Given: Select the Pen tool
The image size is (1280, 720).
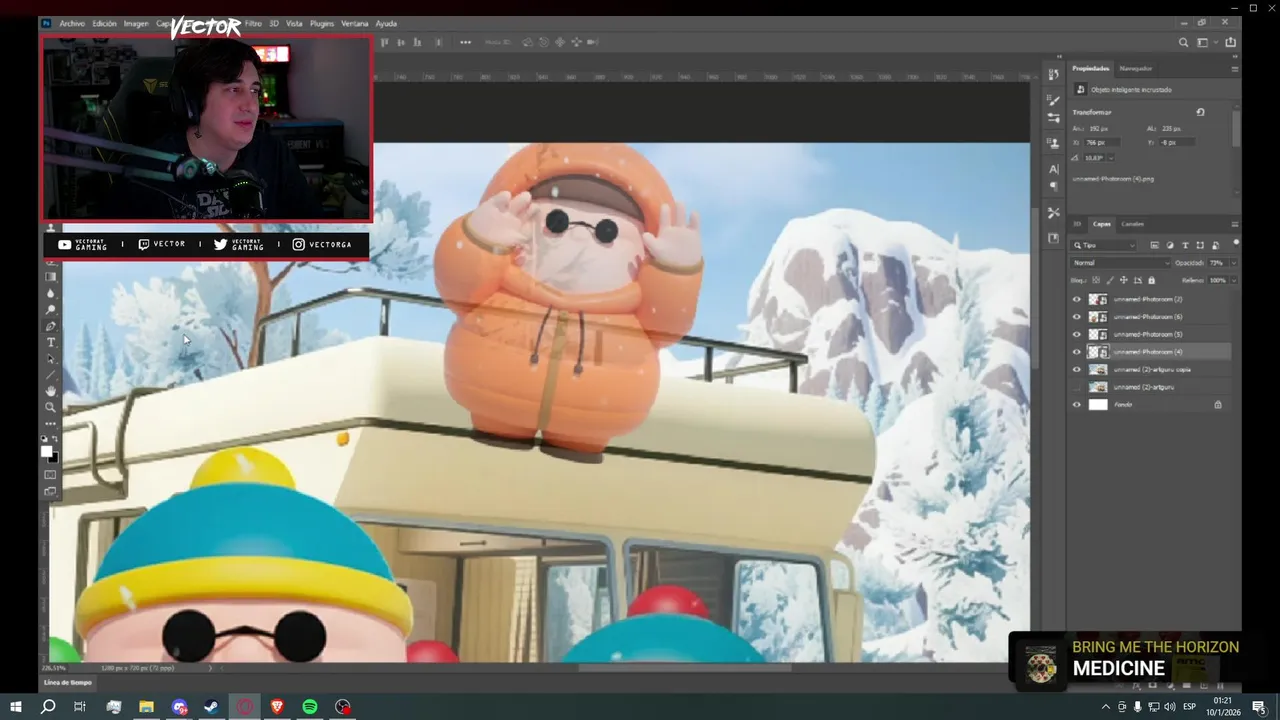Looking at the screenshot, I should pyautogui.click(x=51, y=326).
